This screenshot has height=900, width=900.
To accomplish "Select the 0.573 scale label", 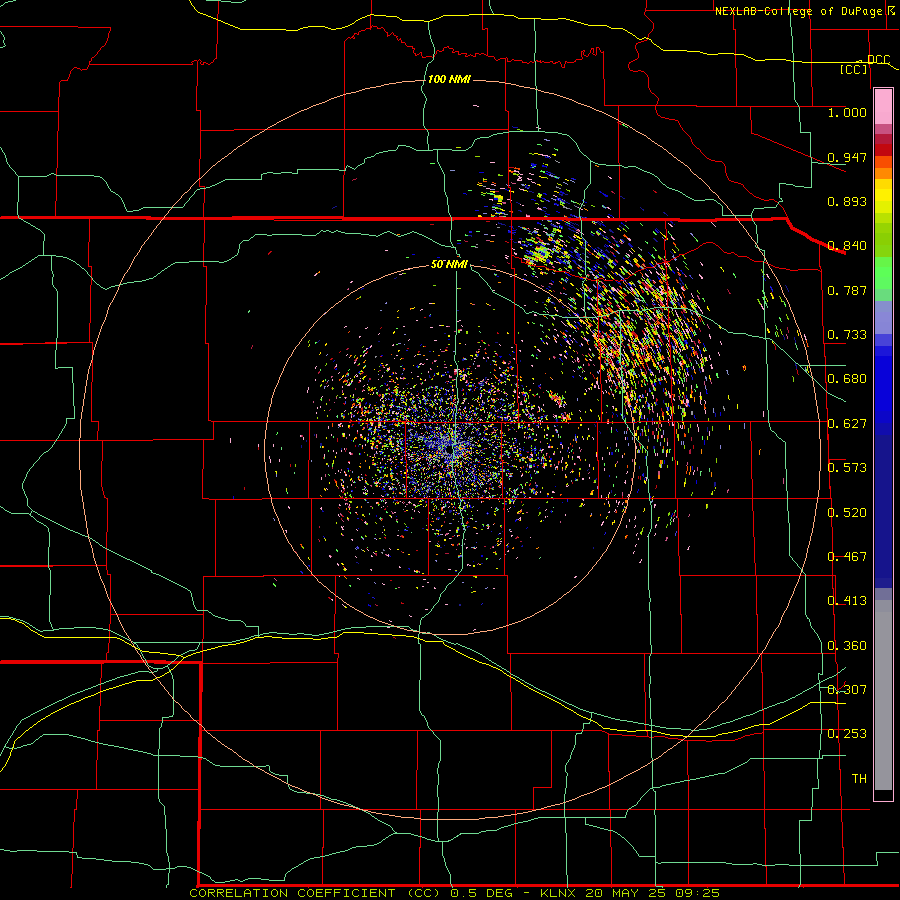I will pos(847,468).
